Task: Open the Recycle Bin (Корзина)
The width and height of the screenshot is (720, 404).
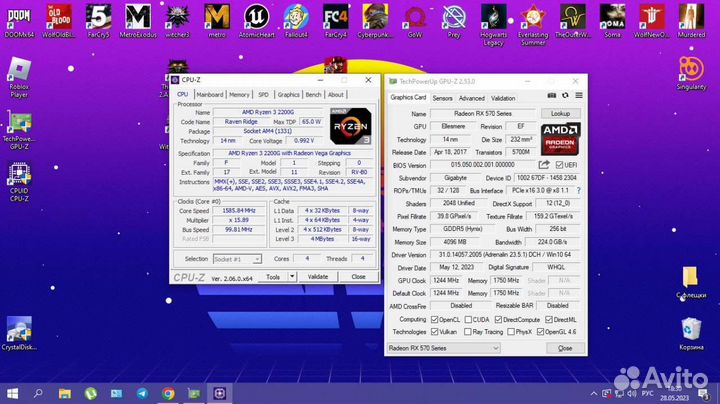Action: 691,333
